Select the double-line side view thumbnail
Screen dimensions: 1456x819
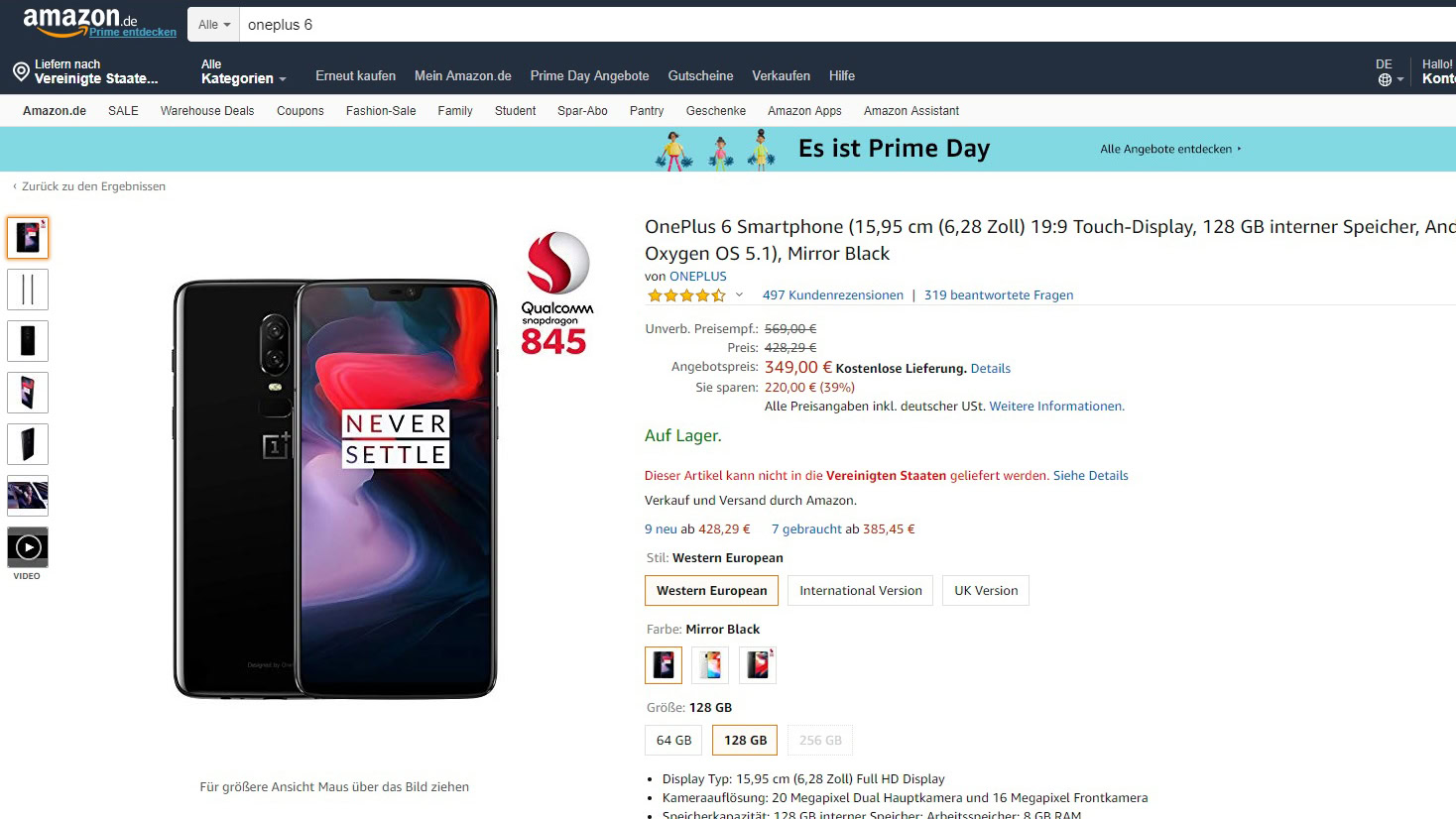coord(28,290)
